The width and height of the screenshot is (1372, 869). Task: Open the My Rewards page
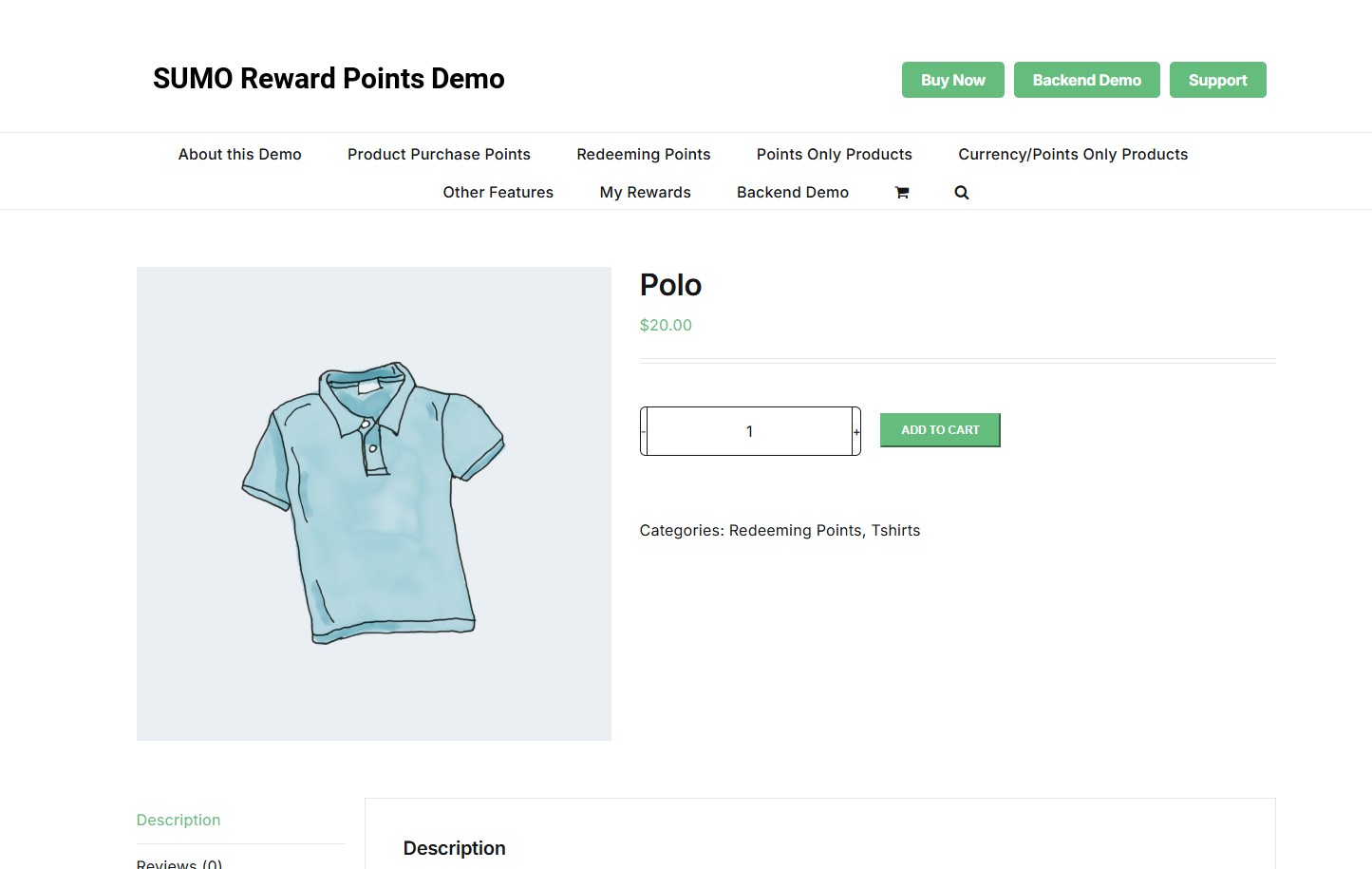(x=645, y=192)
